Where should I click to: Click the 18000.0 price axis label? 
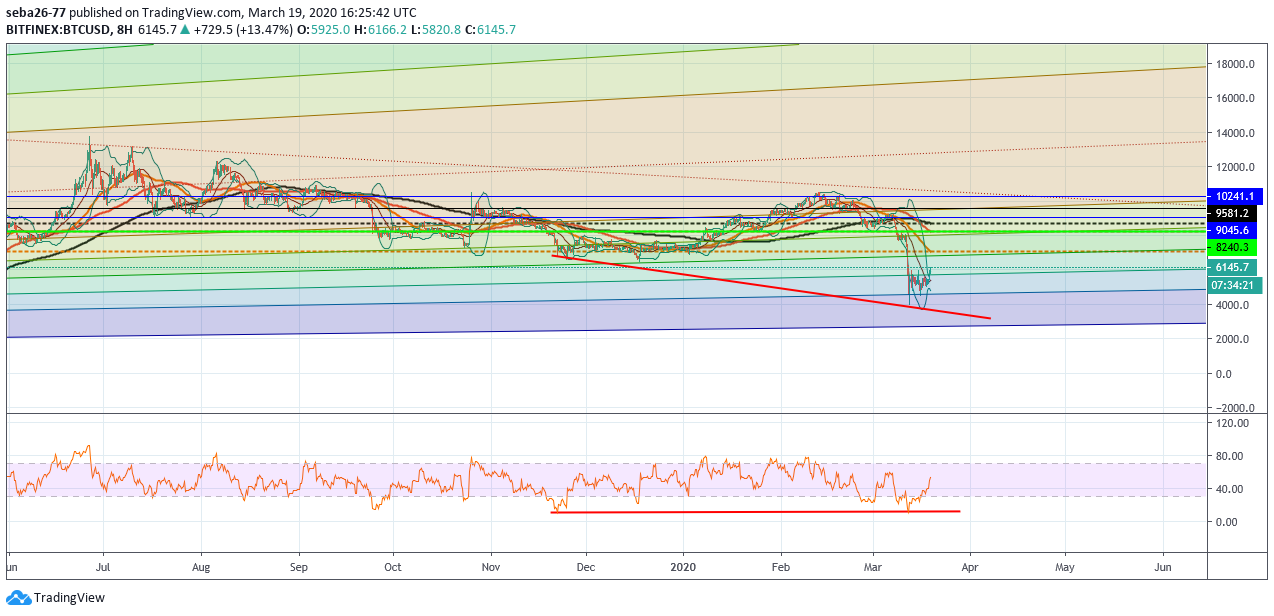tap(1235, 64)
